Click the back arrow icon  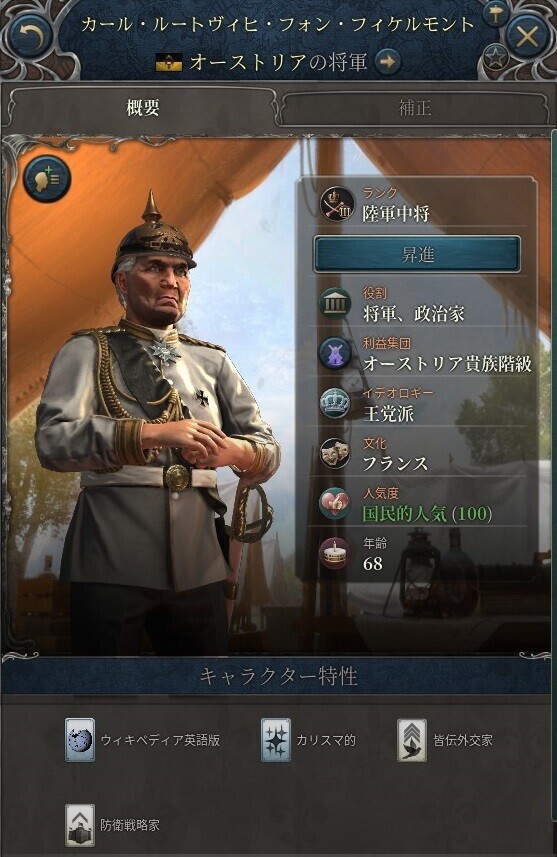tap(30, 37)
